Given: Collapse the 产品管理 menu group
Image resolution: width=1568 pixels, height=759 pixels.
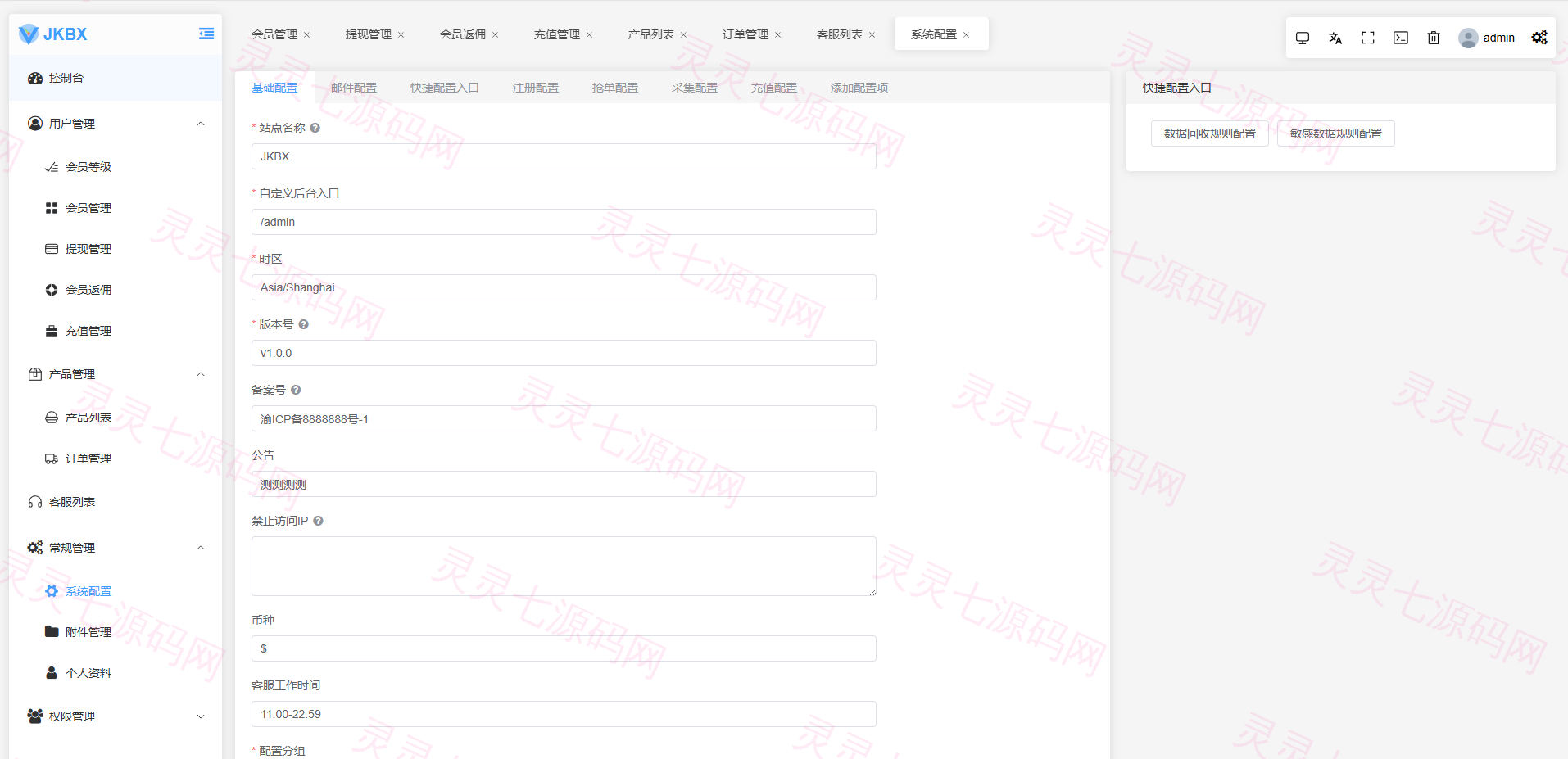Looking at the screenshot, I should click(x=201, y=374).
